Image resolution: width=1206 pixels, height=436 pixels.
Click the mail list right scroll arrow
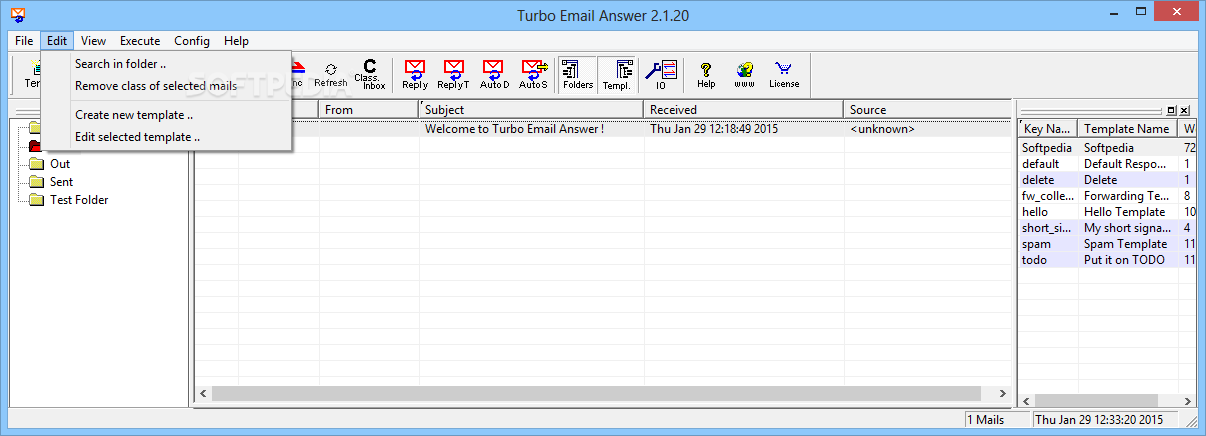(1004, 394)
